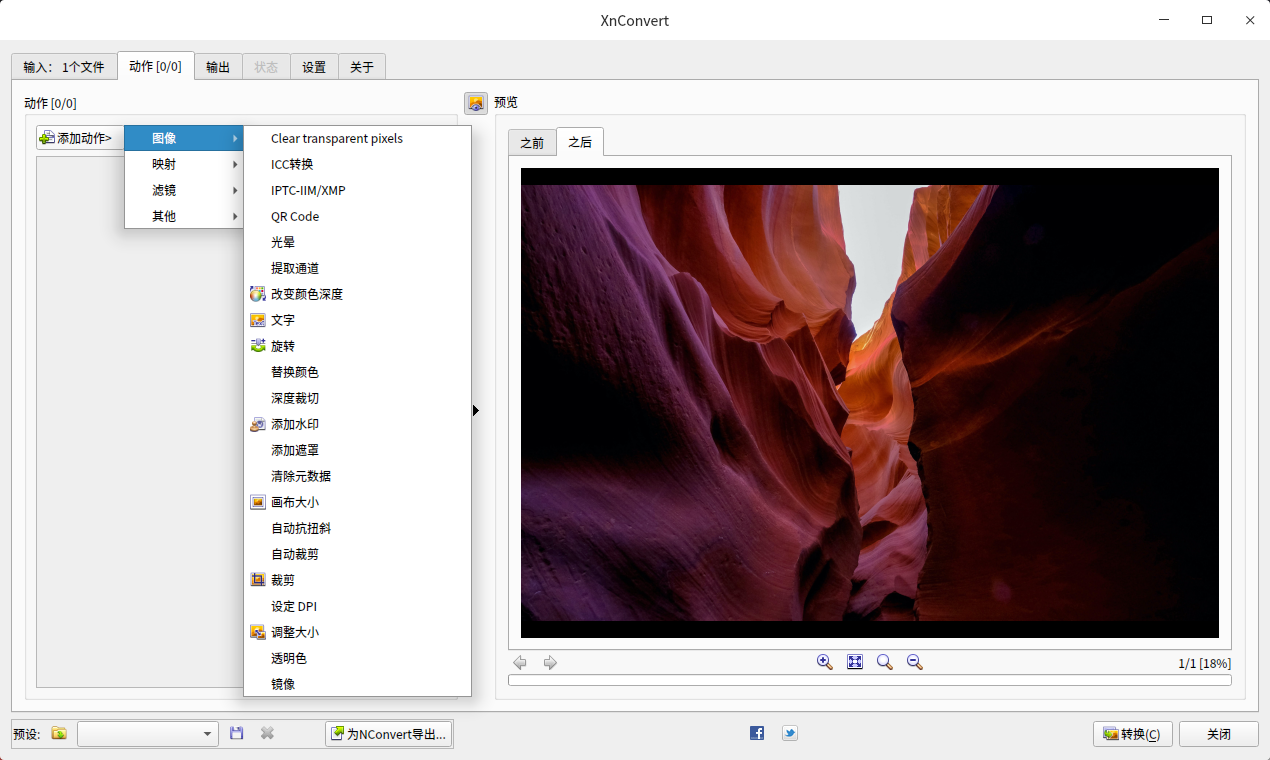Open the 其他 submenu
The height and width of the screenshot is (760, 1270).
point(184,216)
